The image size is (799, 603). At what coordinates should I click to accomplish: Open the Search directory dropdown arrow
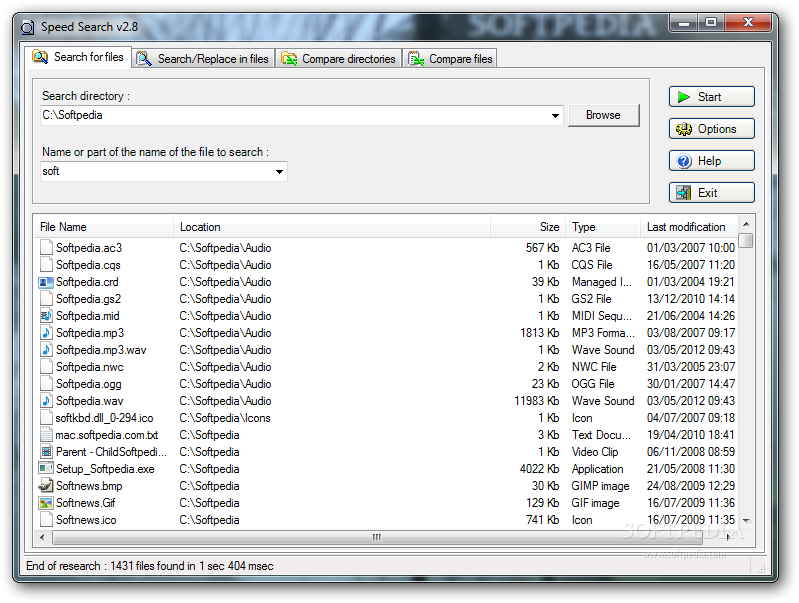(x=555, y=116)
